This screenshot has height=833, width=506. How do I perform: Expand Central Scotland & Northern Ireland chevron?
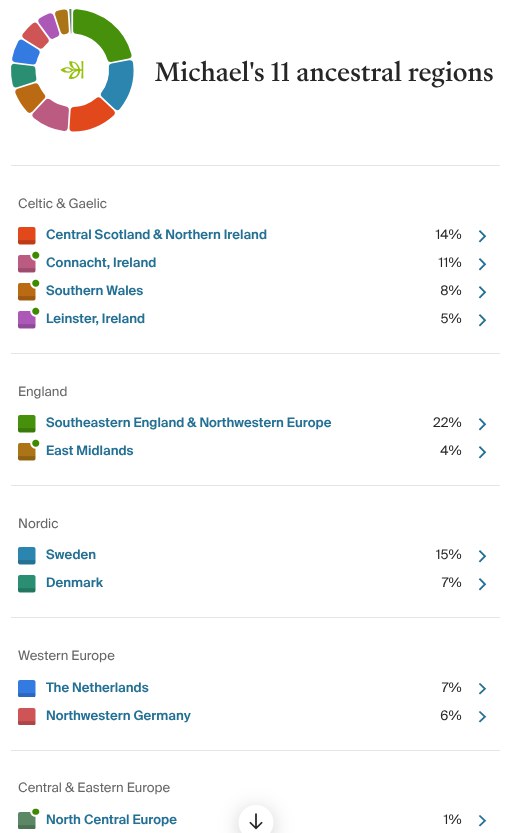[x=482, y=236]
